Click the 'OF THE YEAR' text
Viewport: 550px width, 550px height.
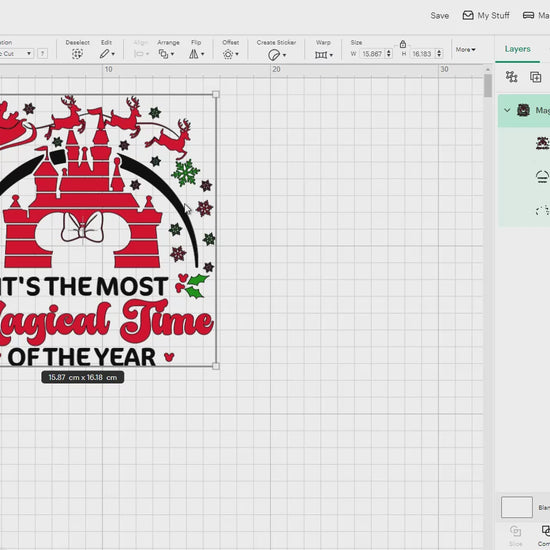coord(81,357)
